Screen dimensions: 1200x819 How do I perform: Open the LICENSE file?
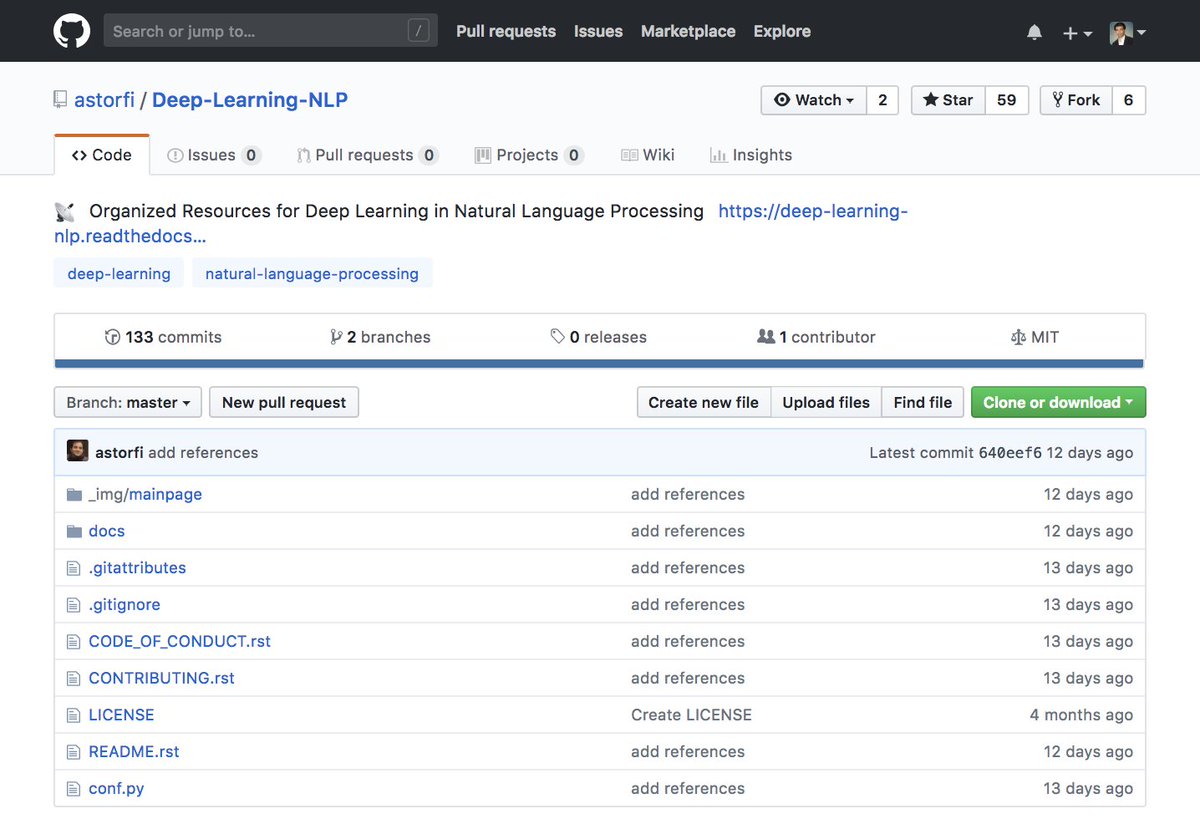(x=122, y=715)
